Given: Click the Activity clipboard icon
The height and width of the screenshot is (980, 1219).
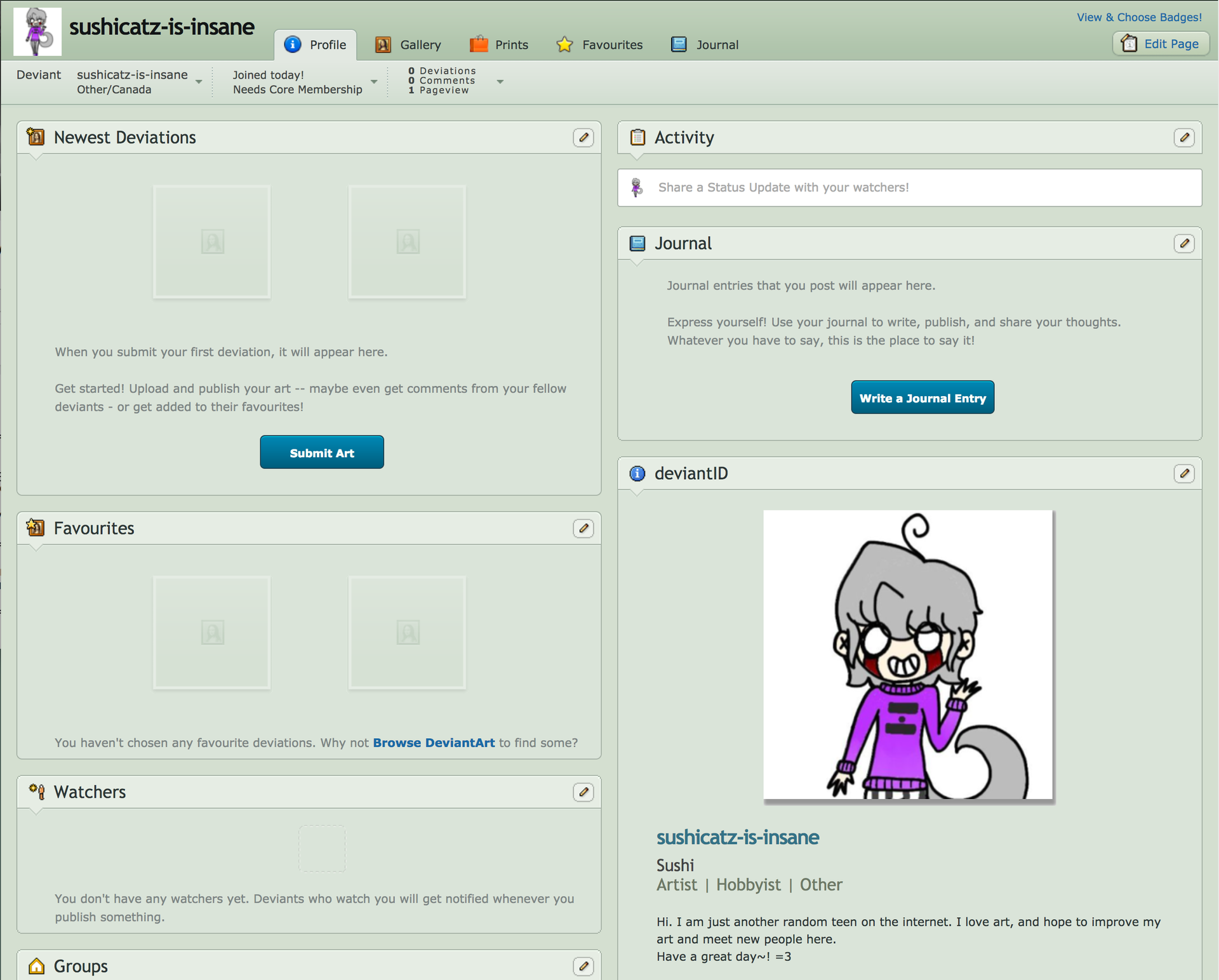Looking at the screenshot, I should point(637,137).
